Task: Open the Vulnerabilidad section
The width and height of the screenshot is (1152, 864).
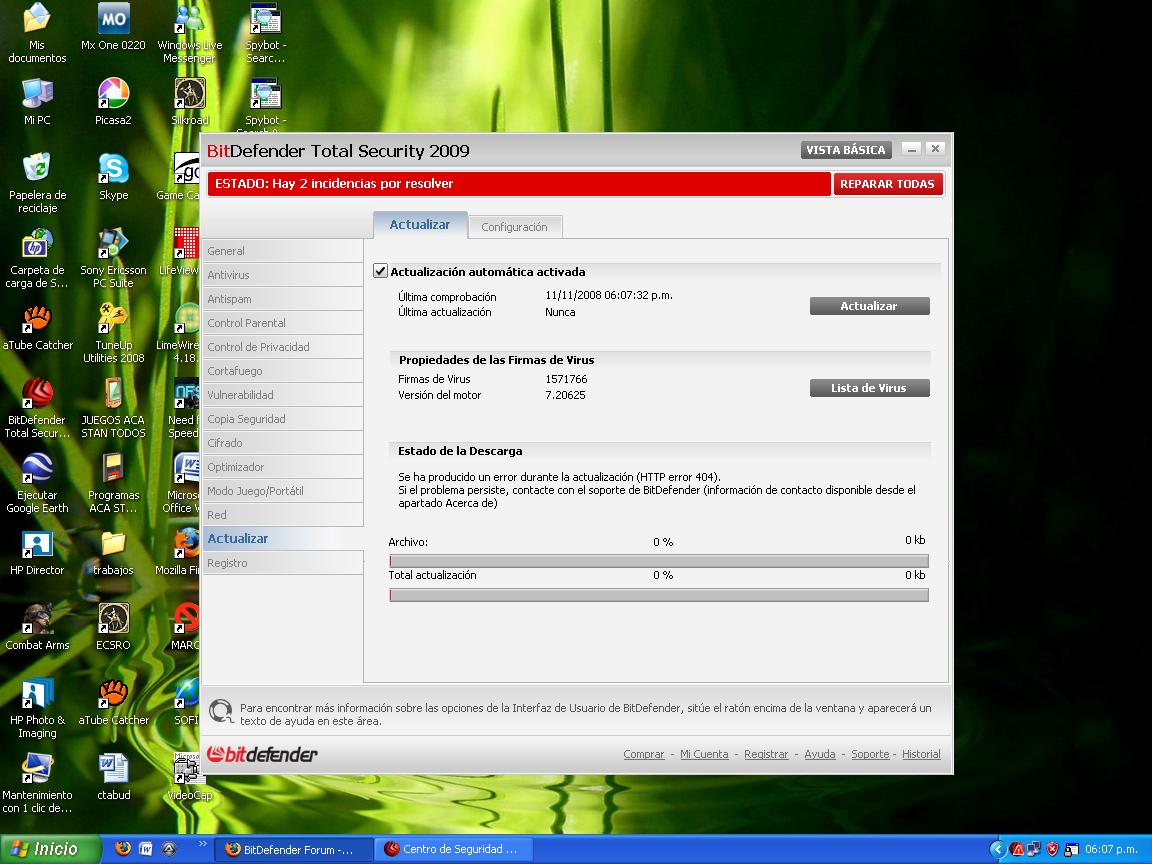Action: (x=282, y=395)
